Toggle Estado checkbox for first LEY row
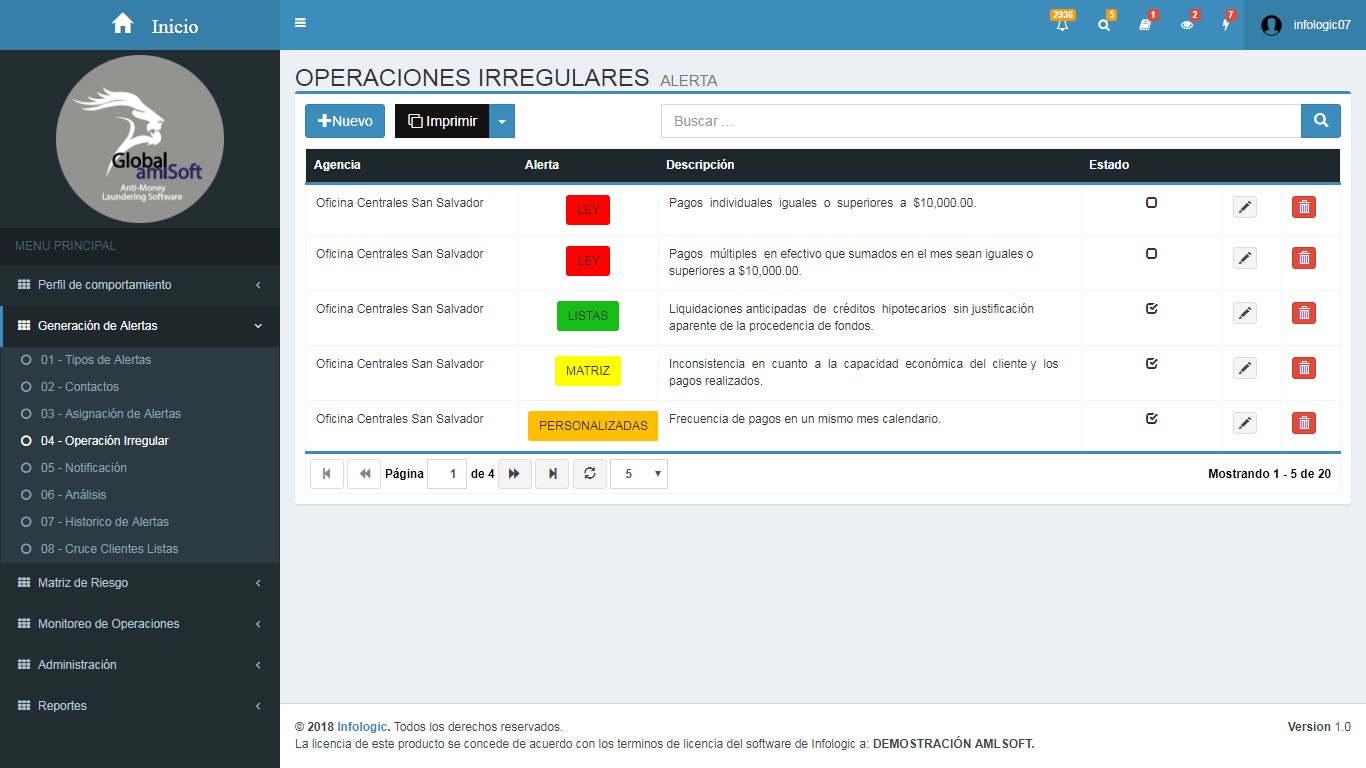Screen dimensions: 1366x768 tap(1151, 203)
